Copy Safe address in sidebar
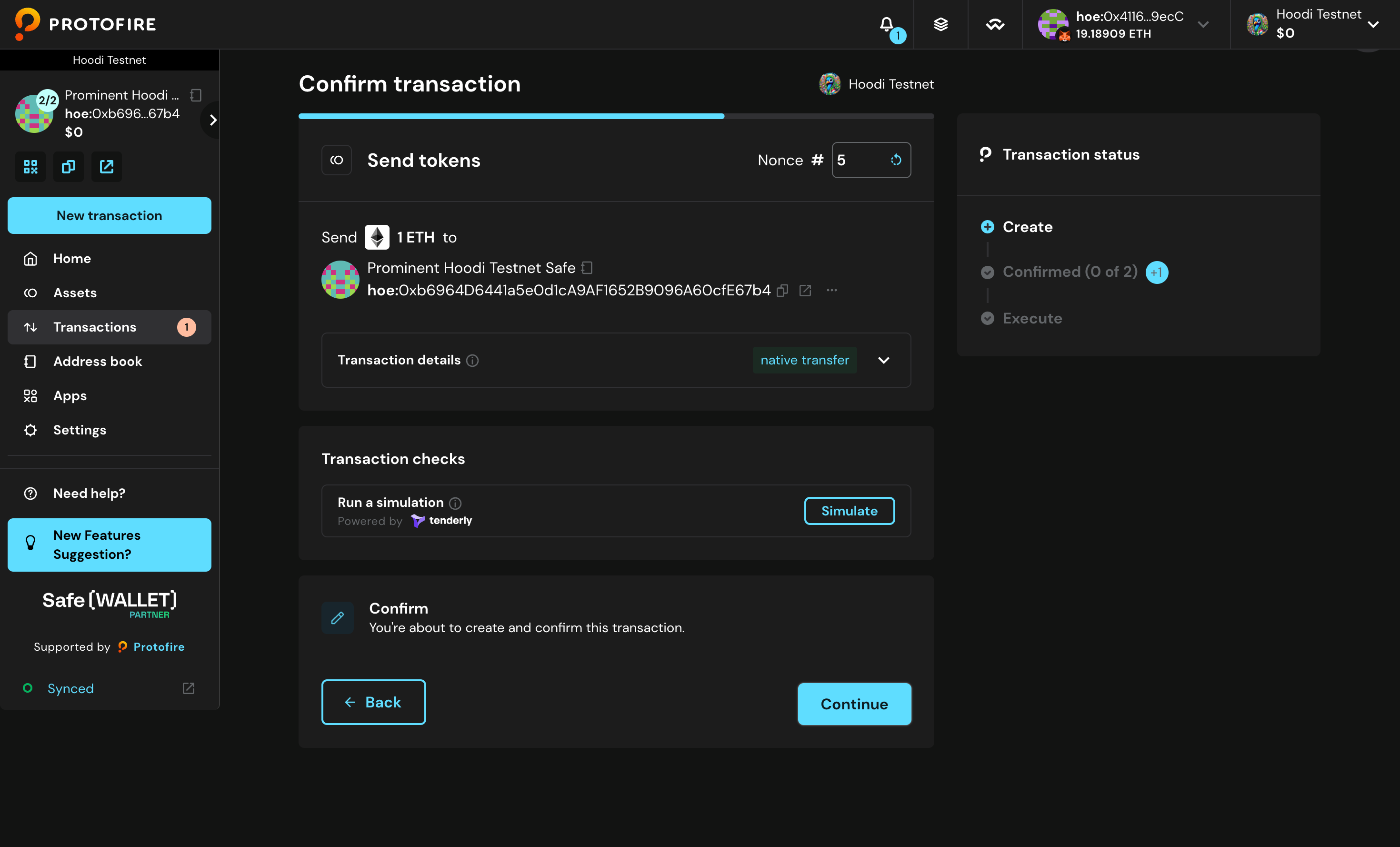The image size is (1400, 847). (68, 167)
